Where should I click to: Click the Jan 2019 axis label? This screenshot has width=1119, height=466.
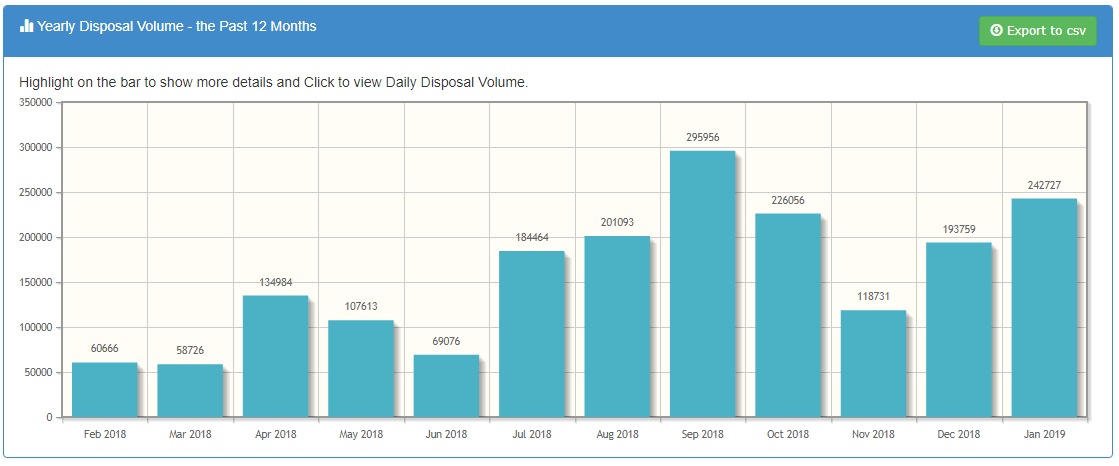click(x=1045, y=434)
